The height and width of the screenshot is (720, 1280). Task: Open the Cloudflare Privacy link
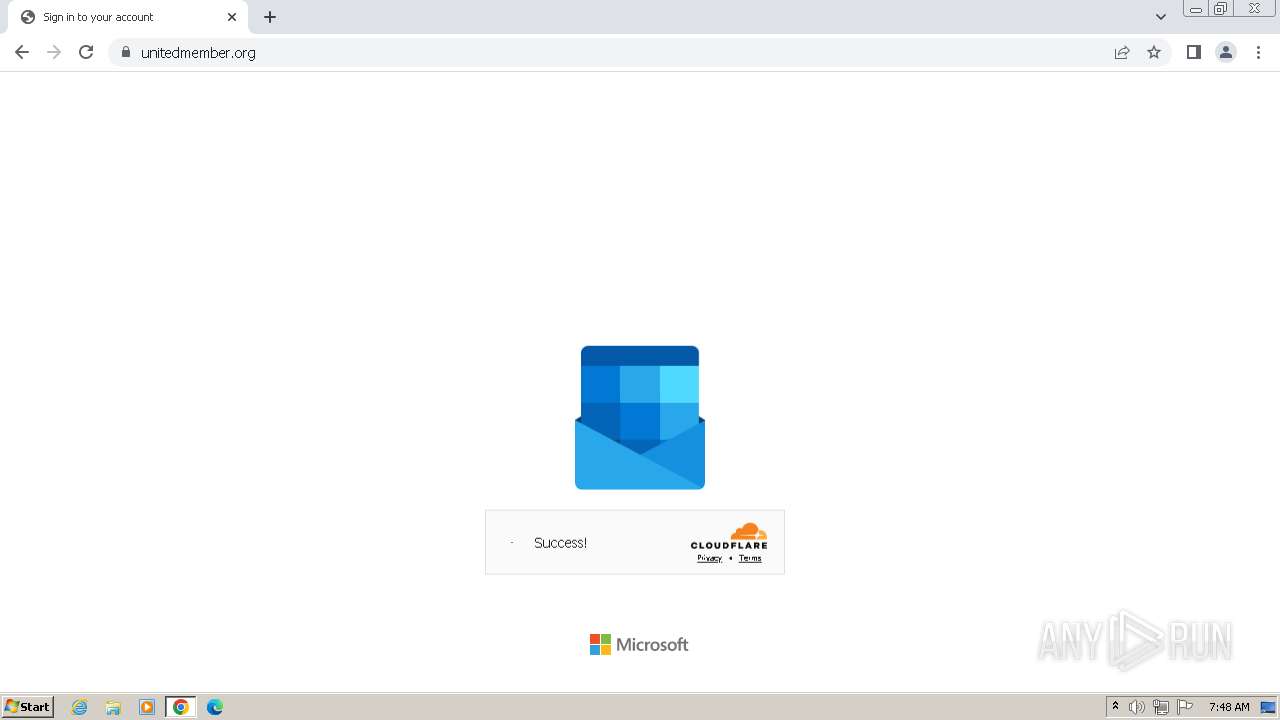(x=709, y=558)
